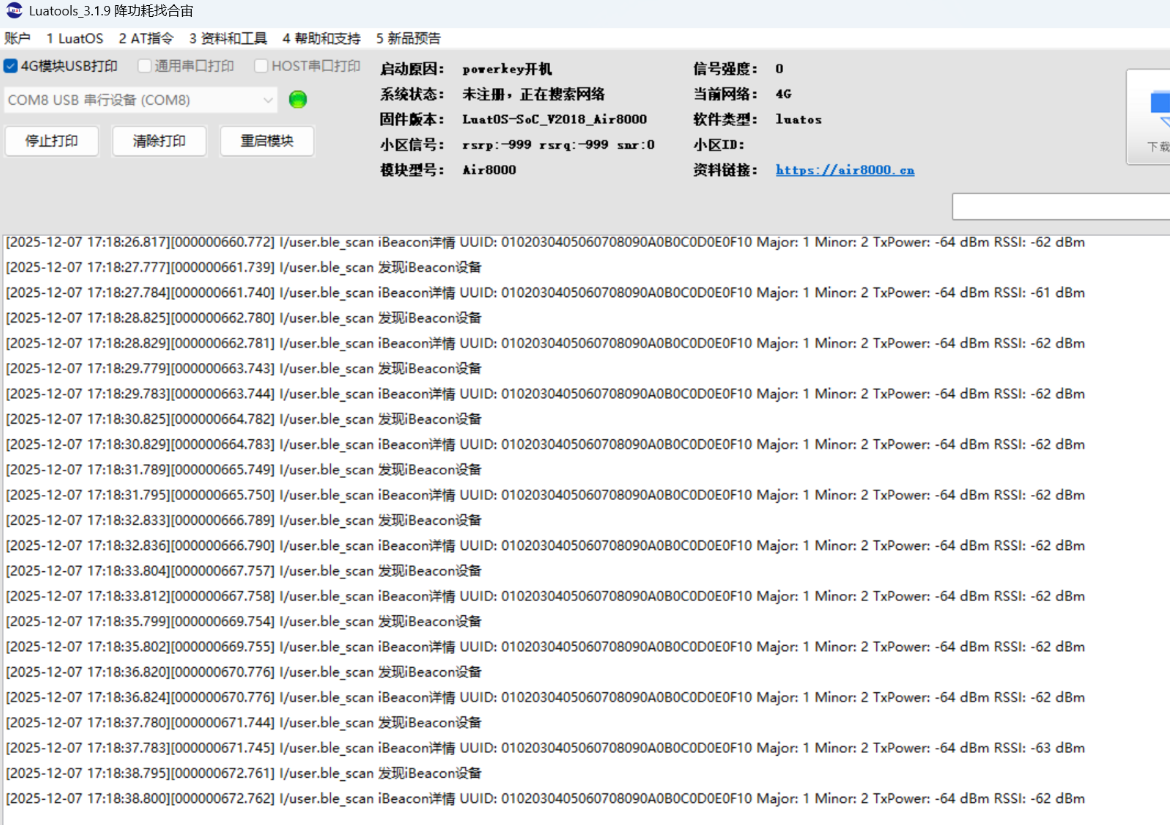Select the log line timestamped 17:18:26.817
The height and width of the screenshot is (825, 1170).
[545, 242]
